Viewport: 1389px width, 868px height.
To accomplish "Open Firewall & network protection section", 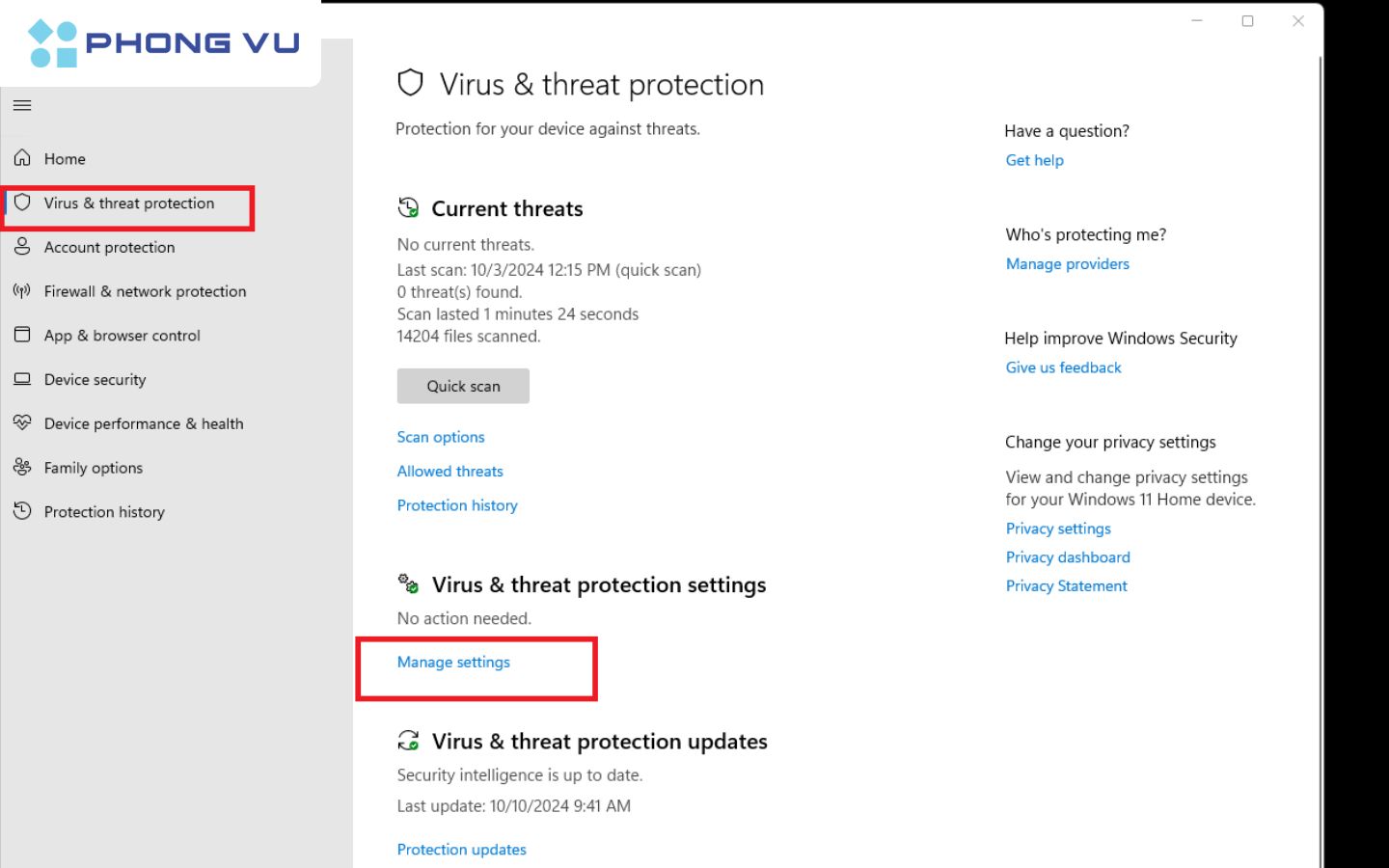I will click(145, 291).
